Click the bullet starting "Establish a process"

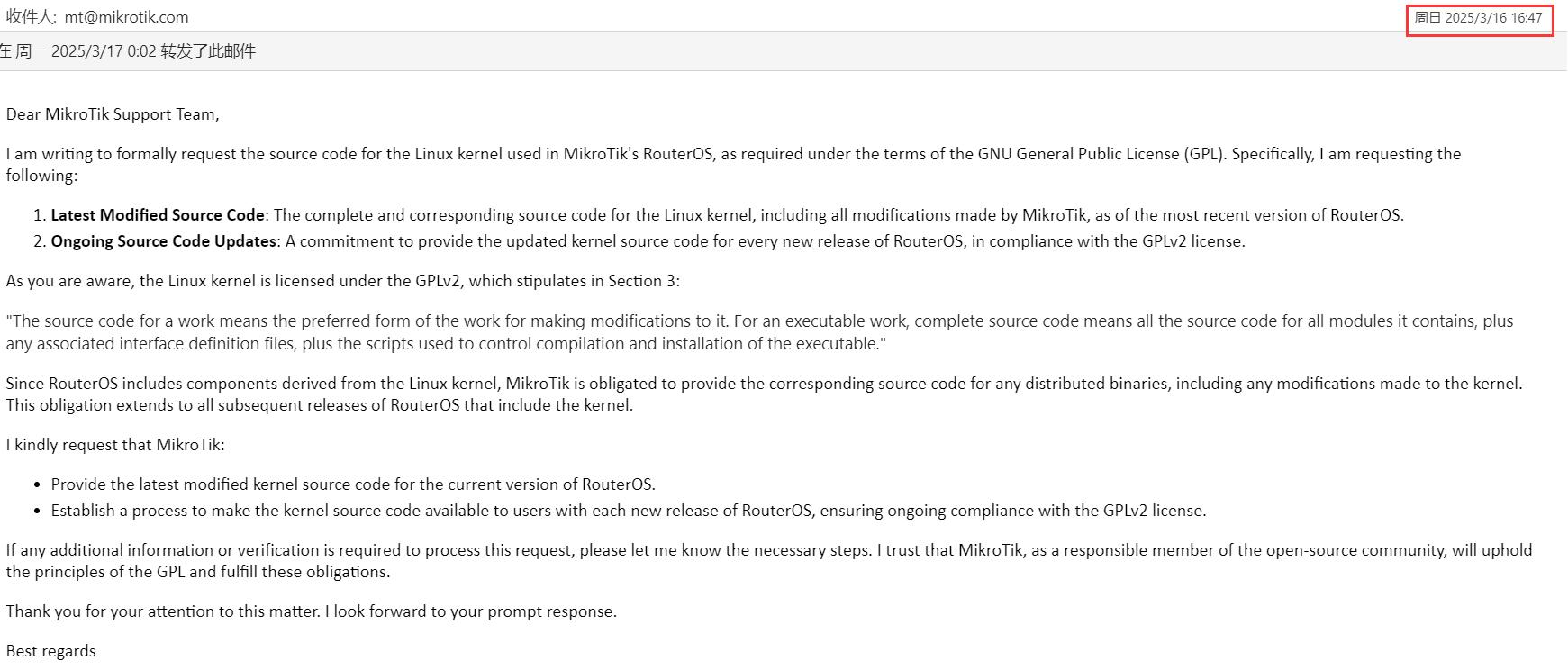tap(628, 511)
